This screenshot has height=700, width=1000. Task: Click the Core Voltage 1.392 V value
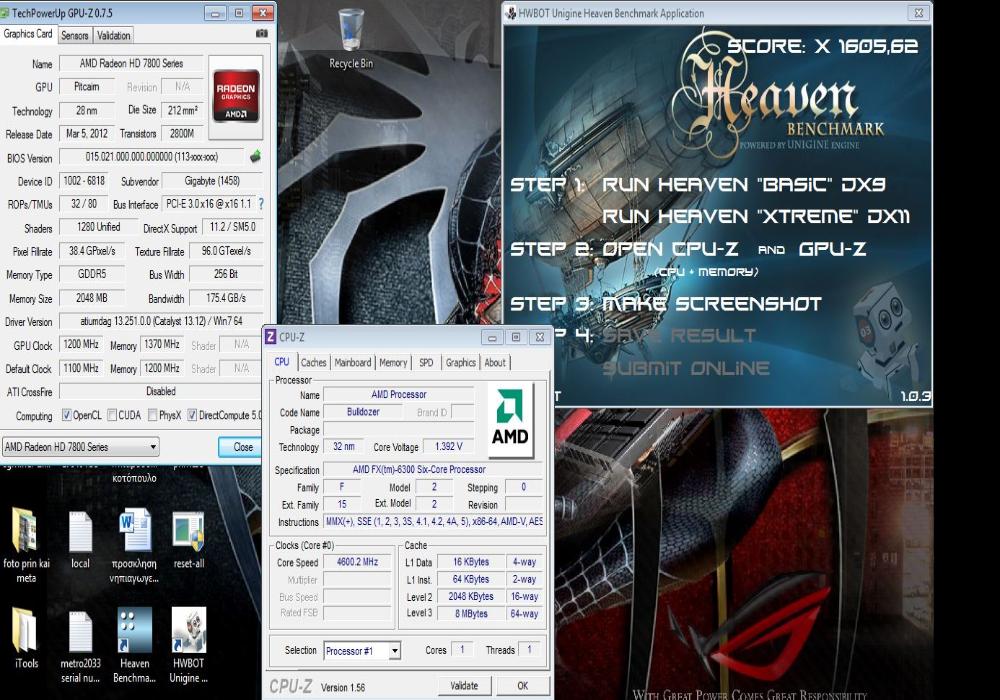(448, 446)
